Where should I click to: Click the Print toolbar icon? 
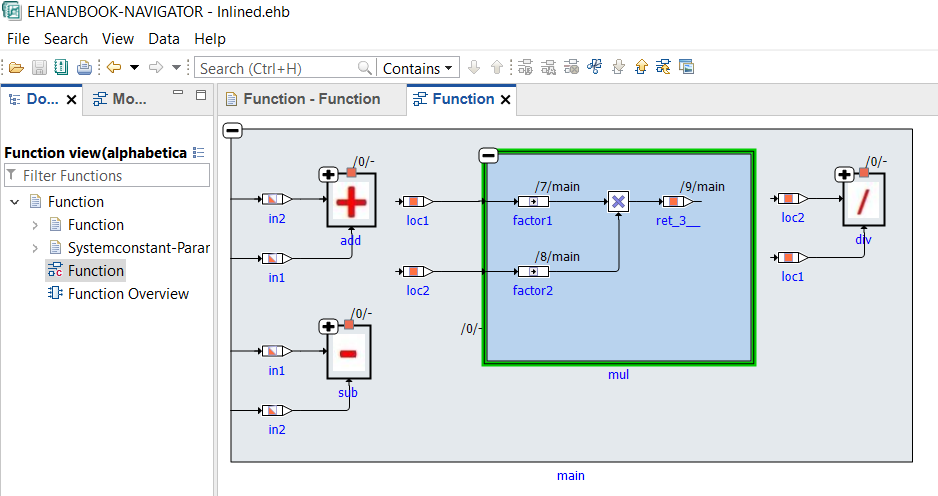point(84,68)
